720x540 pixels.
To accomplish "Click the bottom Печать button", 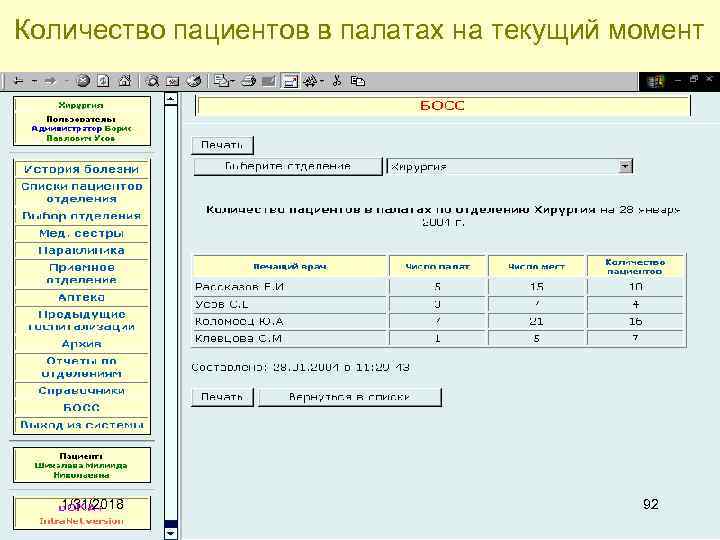I will 222,397.
